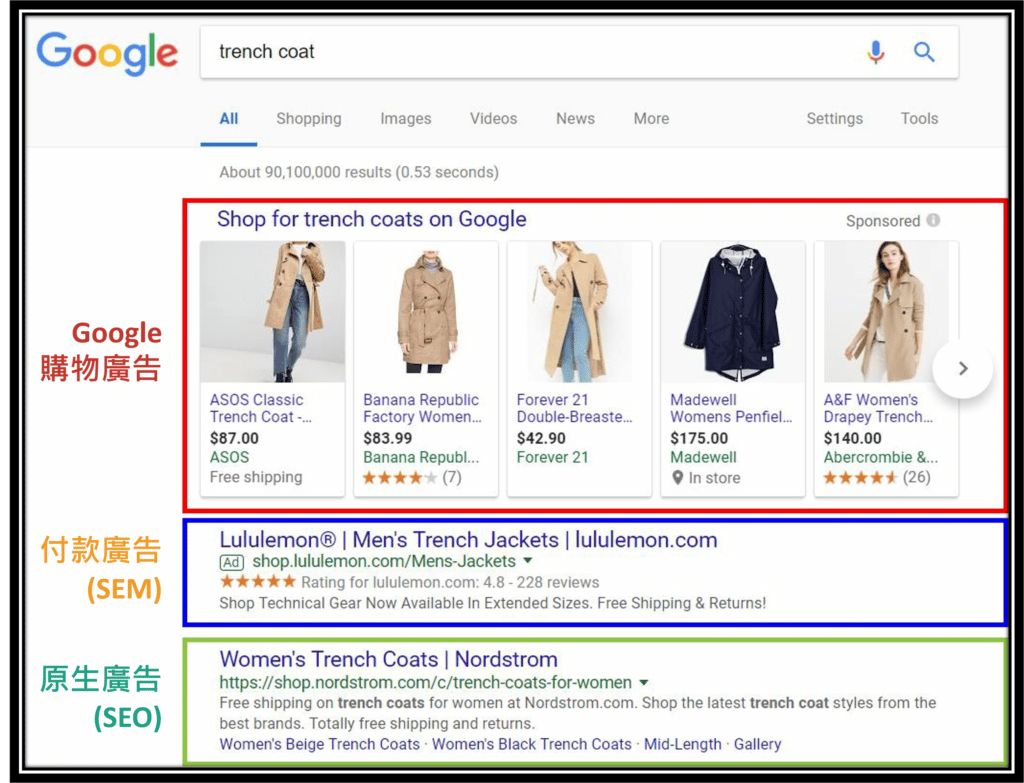Click the $140.00 price
Image resolution: width=1024 pixels, height=783 pixels.
[852, 438]
